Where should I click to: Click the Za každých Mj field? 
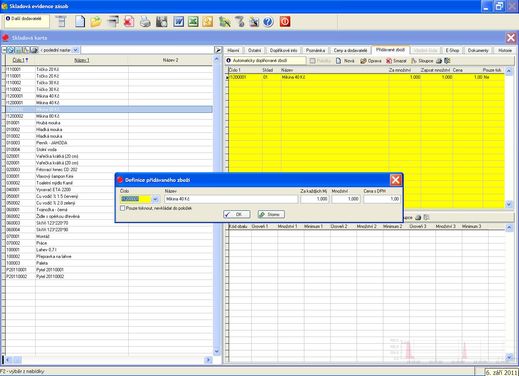(x=314, y=199)
